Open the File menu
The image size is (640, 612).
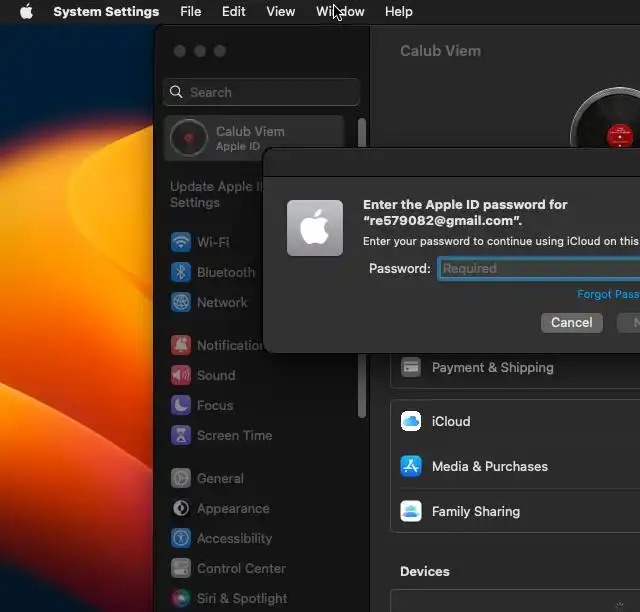[x=191, y=11]
